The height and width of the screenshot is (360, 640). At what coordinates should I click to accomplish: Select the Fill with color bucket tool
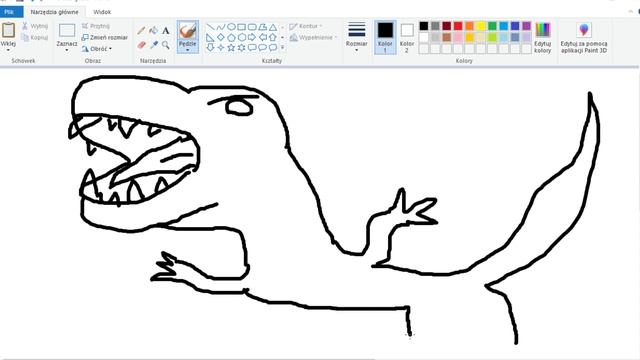tap(153, 31)
